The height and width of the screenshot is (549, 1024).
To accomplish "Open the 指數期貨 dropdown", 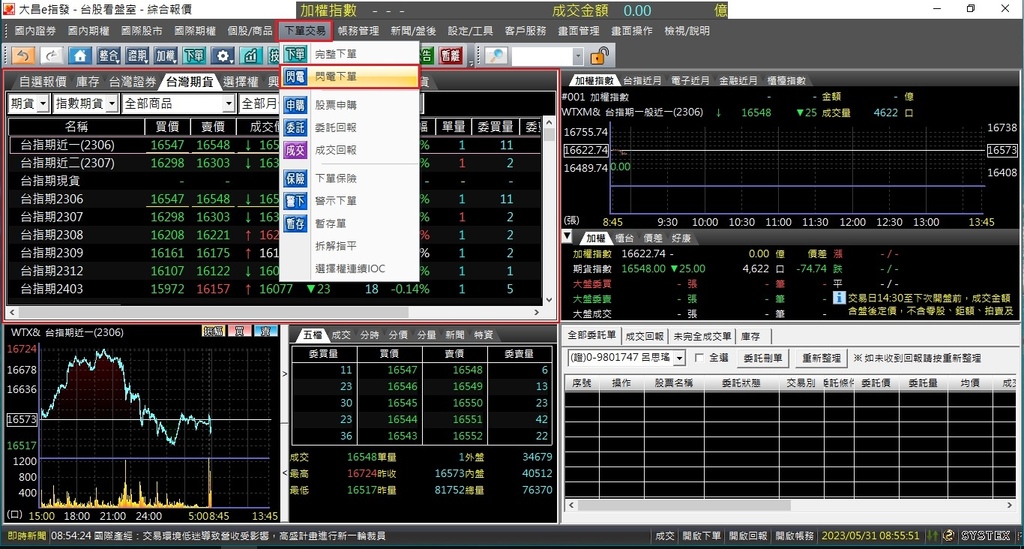I will (86, 103).
